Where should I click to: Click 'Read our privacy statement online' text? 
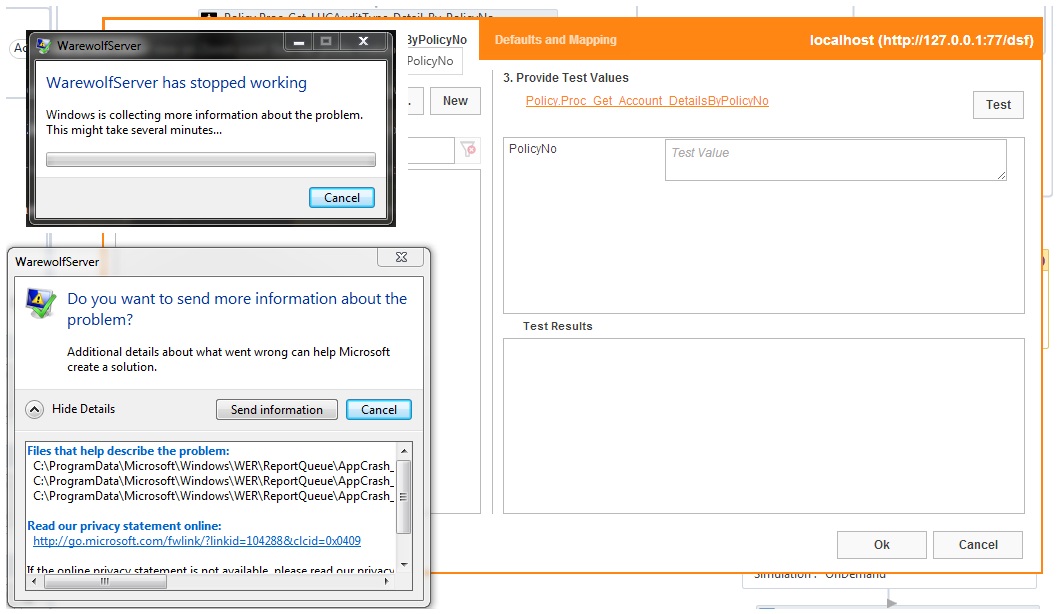pos(125,526)
